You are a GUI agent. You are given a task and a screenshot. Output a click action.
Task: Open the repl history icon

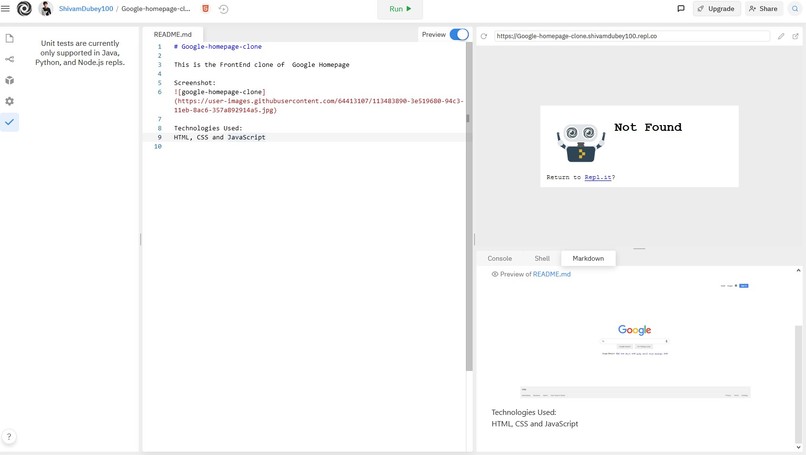coord(223,9)
